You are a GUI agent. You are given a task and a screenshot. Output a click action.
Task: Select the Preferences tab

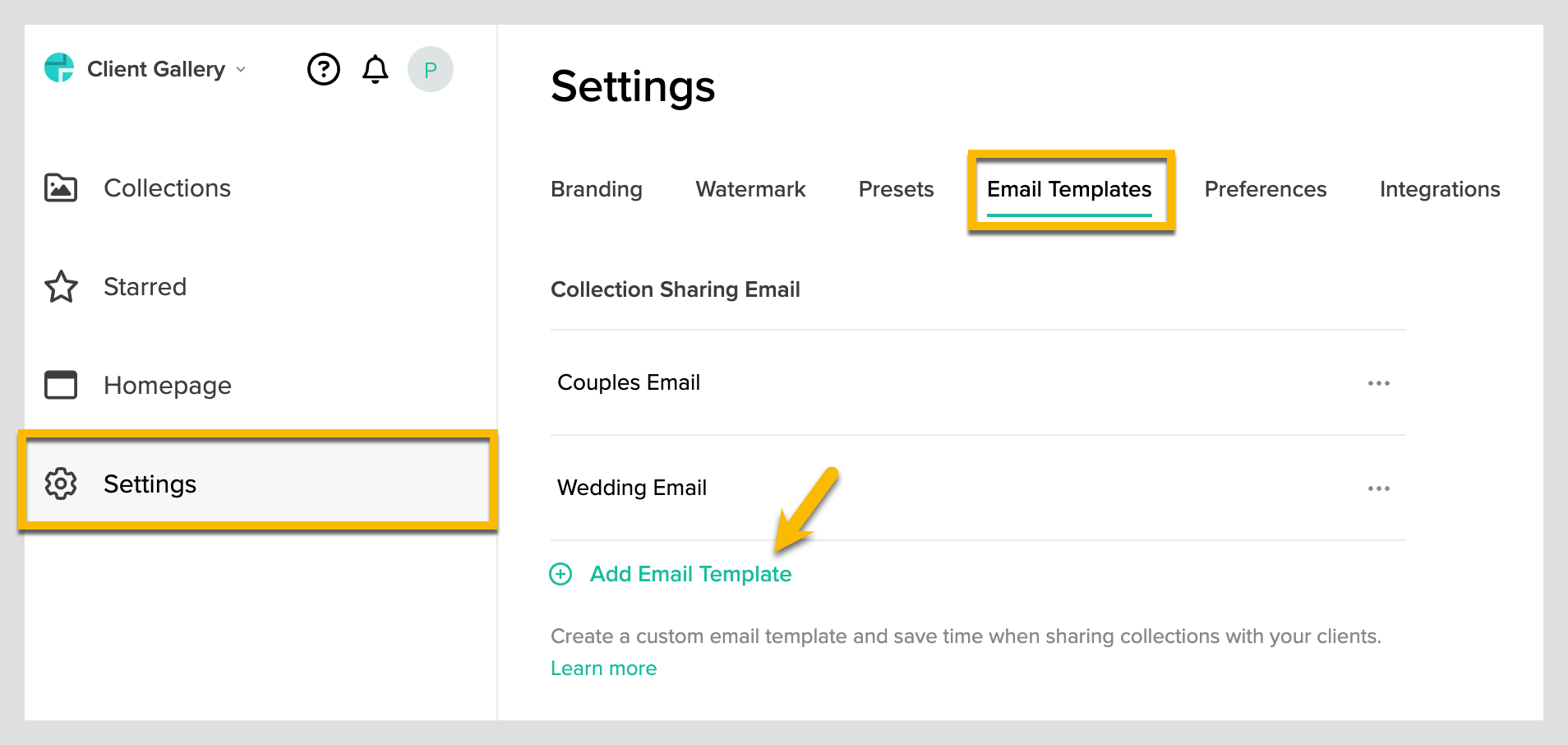(x=1265, y=189)
